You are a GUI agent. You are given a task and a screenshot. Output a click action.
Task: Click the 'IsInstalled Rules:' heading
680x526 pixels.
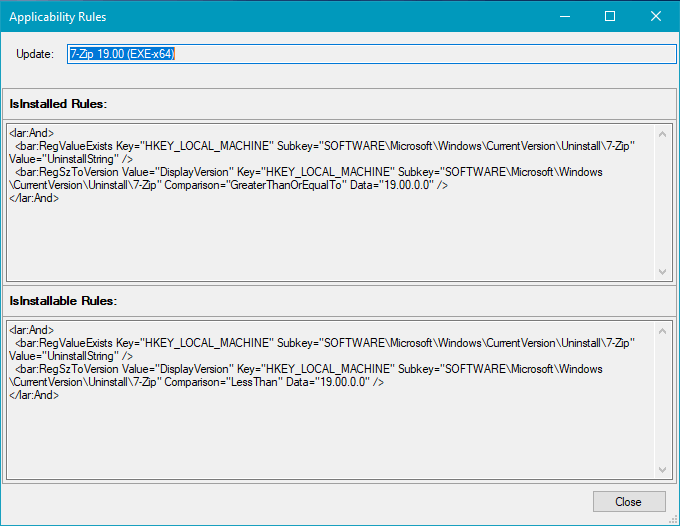pyautogui.click(x=58, y=104)
